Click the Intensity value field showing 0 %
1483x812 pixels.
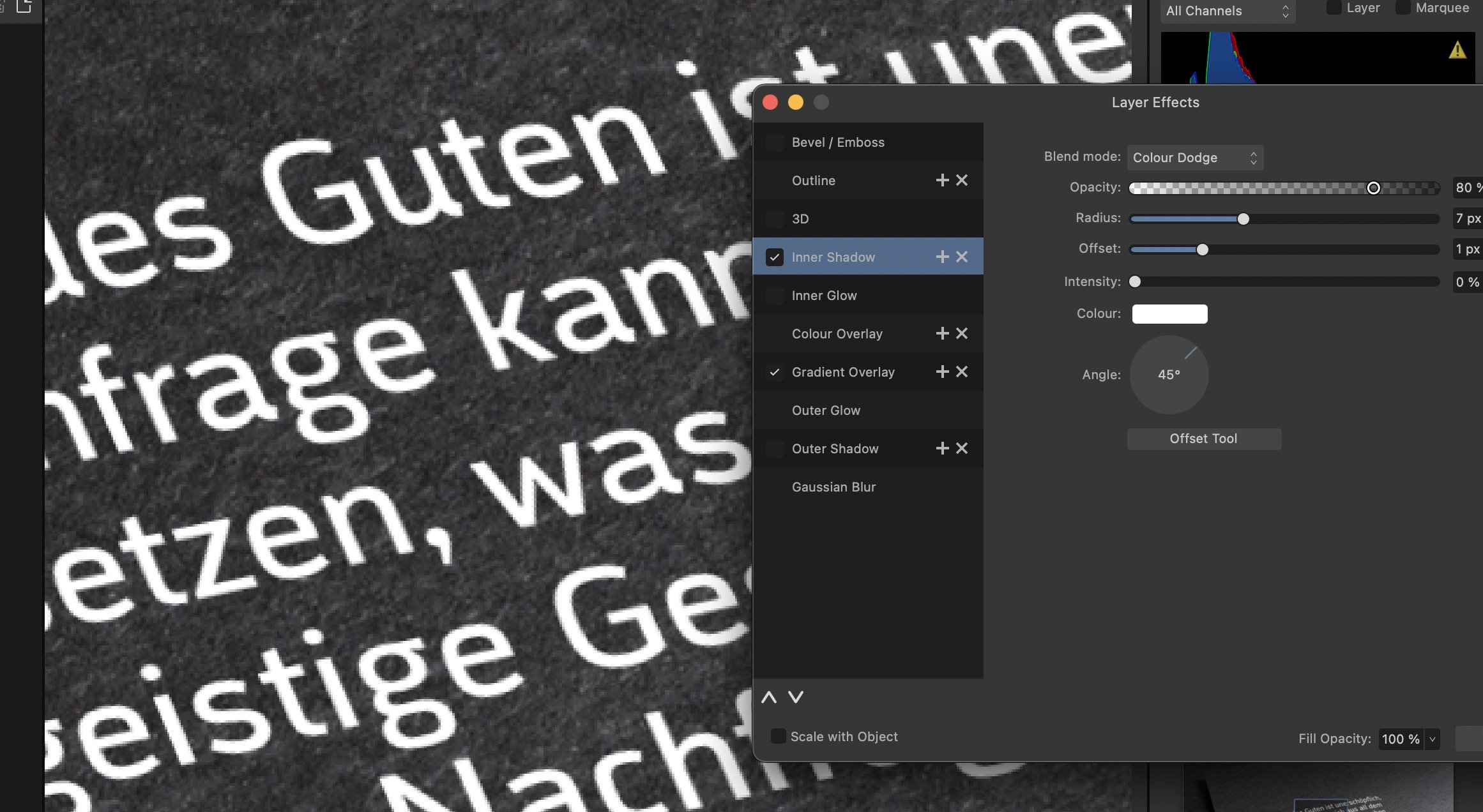point(1468,282)
